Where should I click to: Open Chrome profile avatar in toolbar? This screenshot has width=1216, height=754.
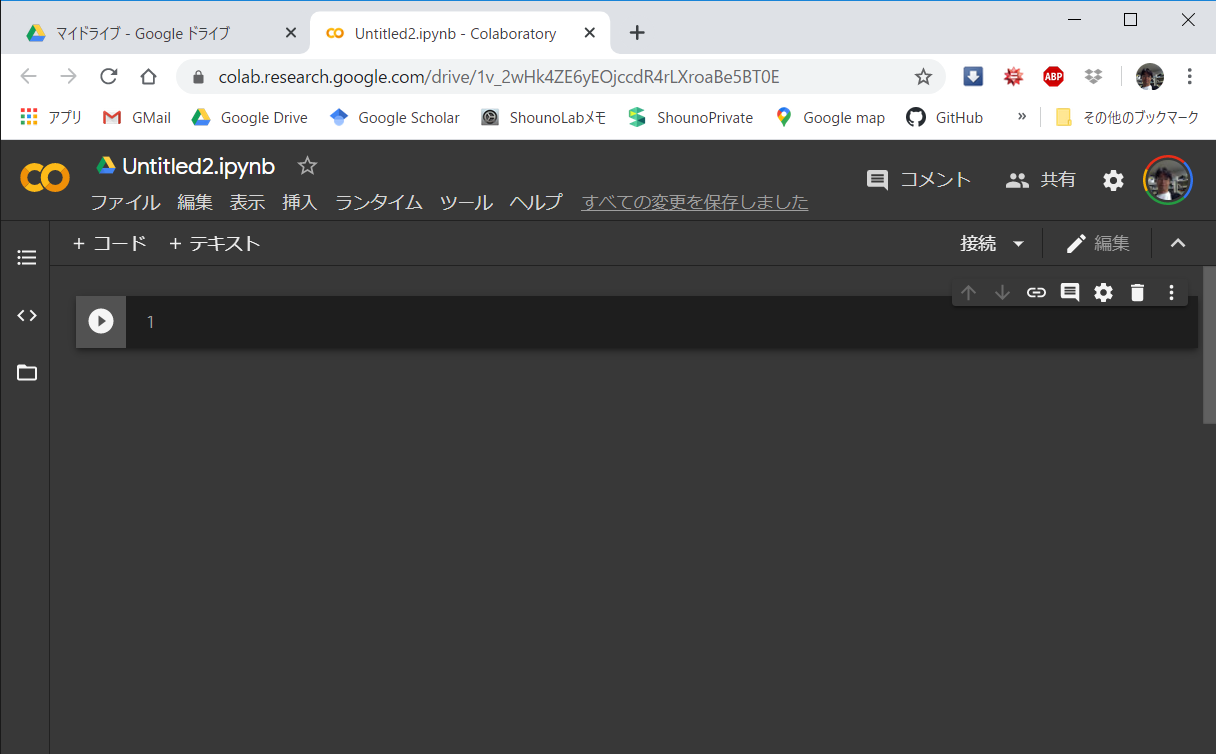[x=1150, y=77]
